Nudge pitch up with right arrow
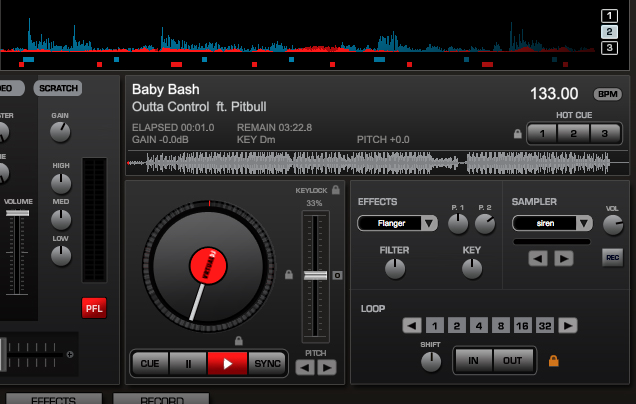Viewport: 636px width, 404px height. [327, 367]
